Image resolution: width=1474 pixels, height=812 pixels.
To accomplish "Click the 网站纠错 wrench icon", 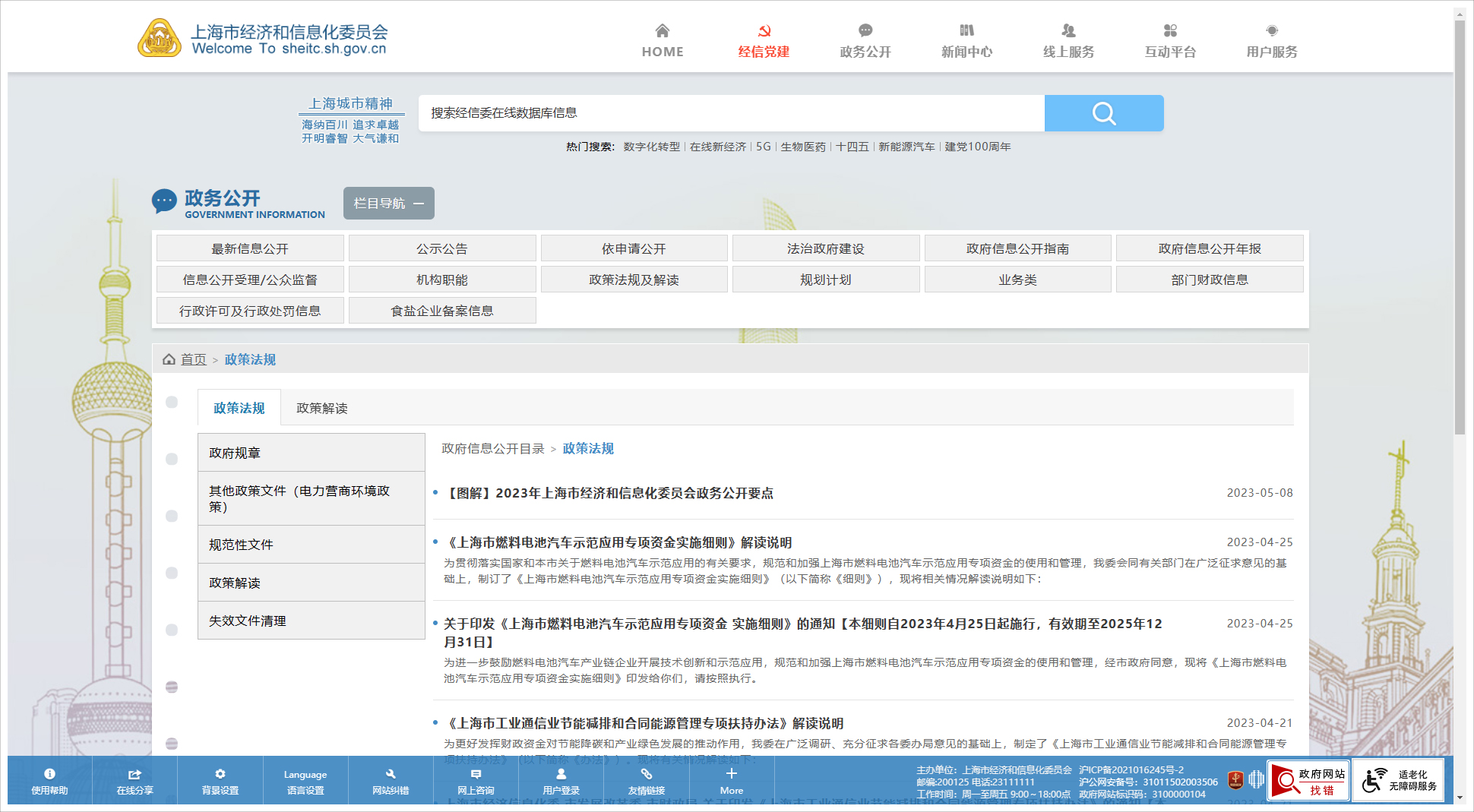I will [391, 775].
